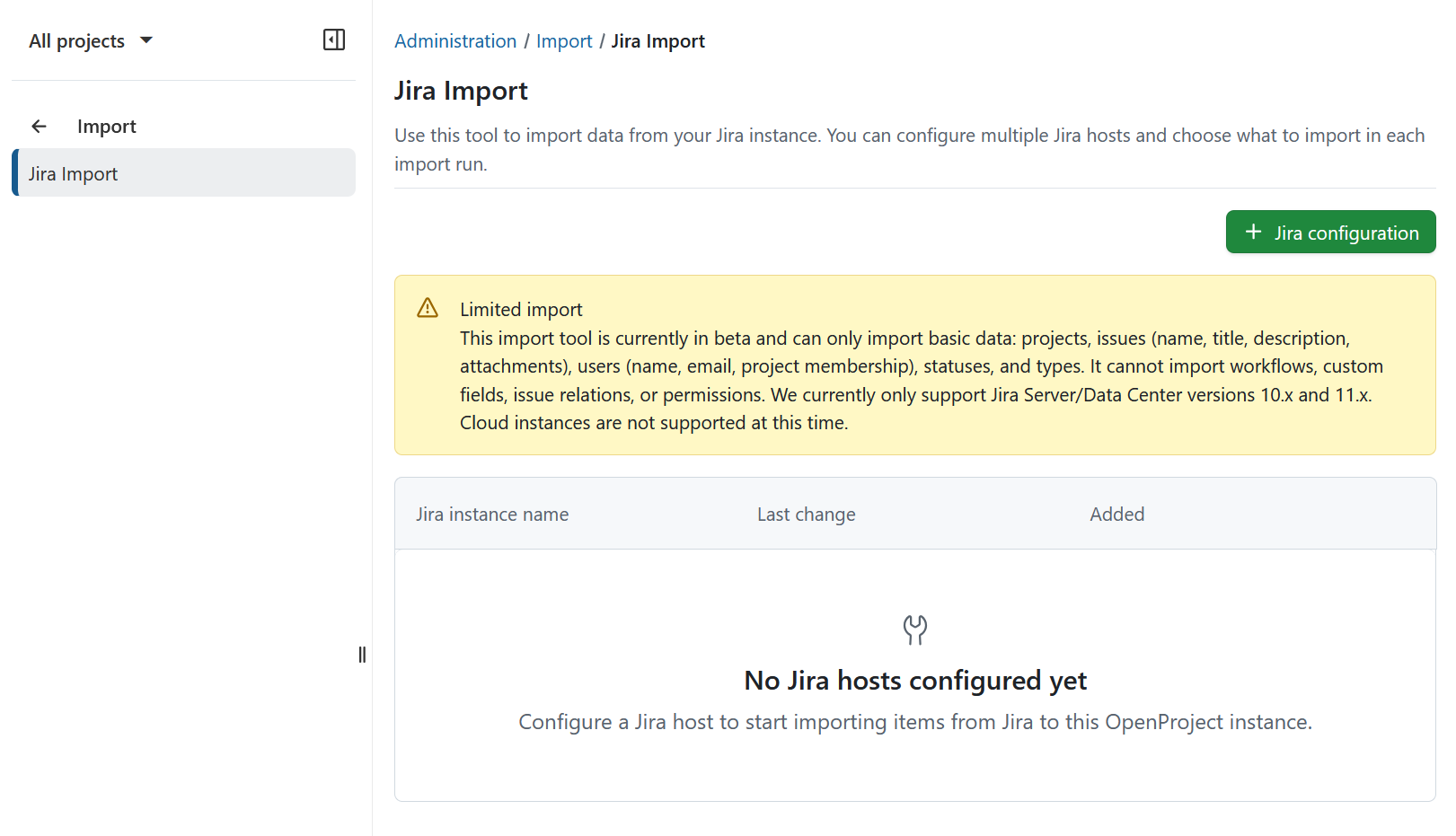Click the Last change column header
Viewport: 1456px width, 836px height.
pyautogui.click(x=806, y=514)
